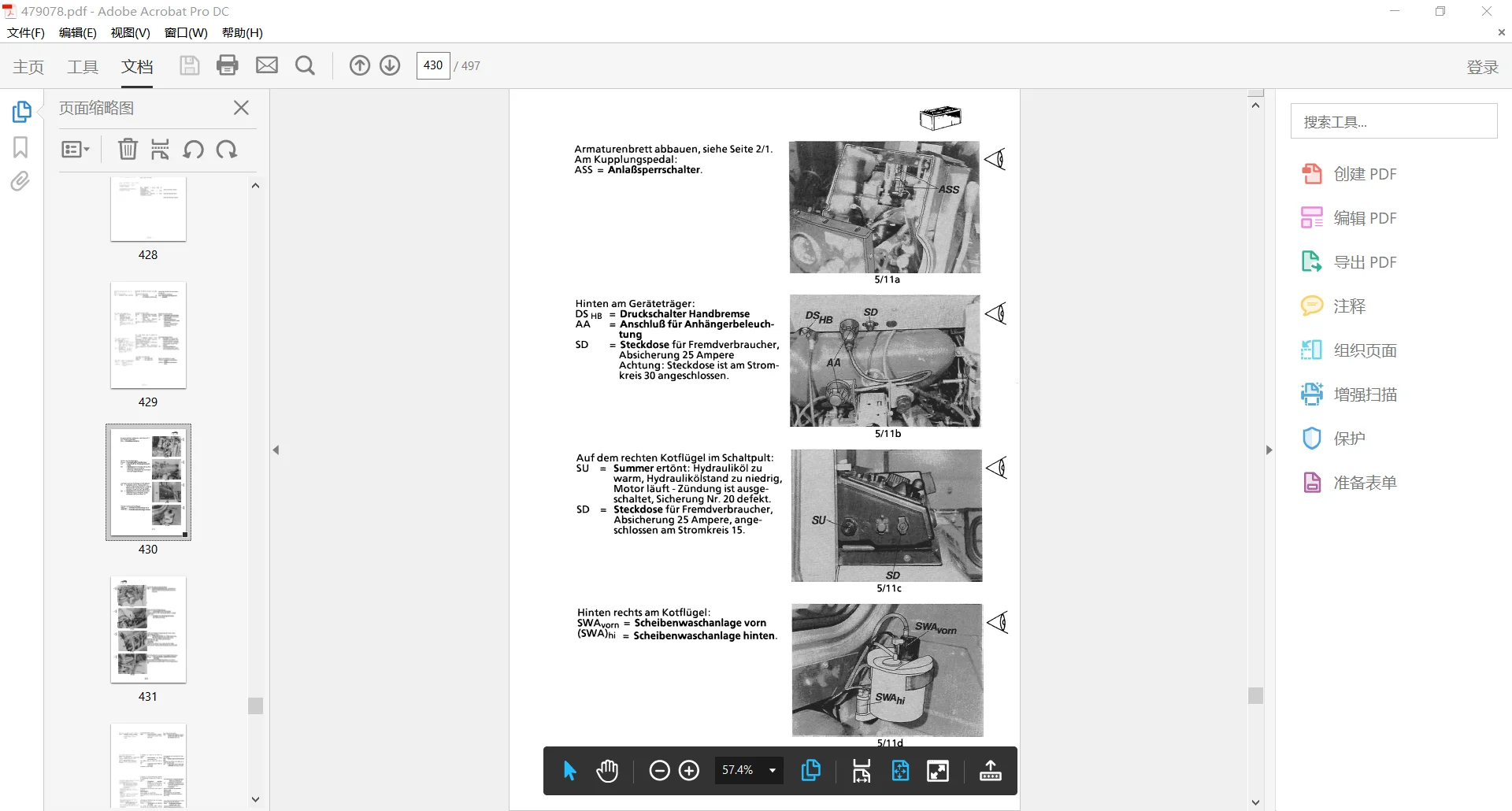Open the 窗口(W) menu
Screen dimensions: 1512x811
(186, 32)
